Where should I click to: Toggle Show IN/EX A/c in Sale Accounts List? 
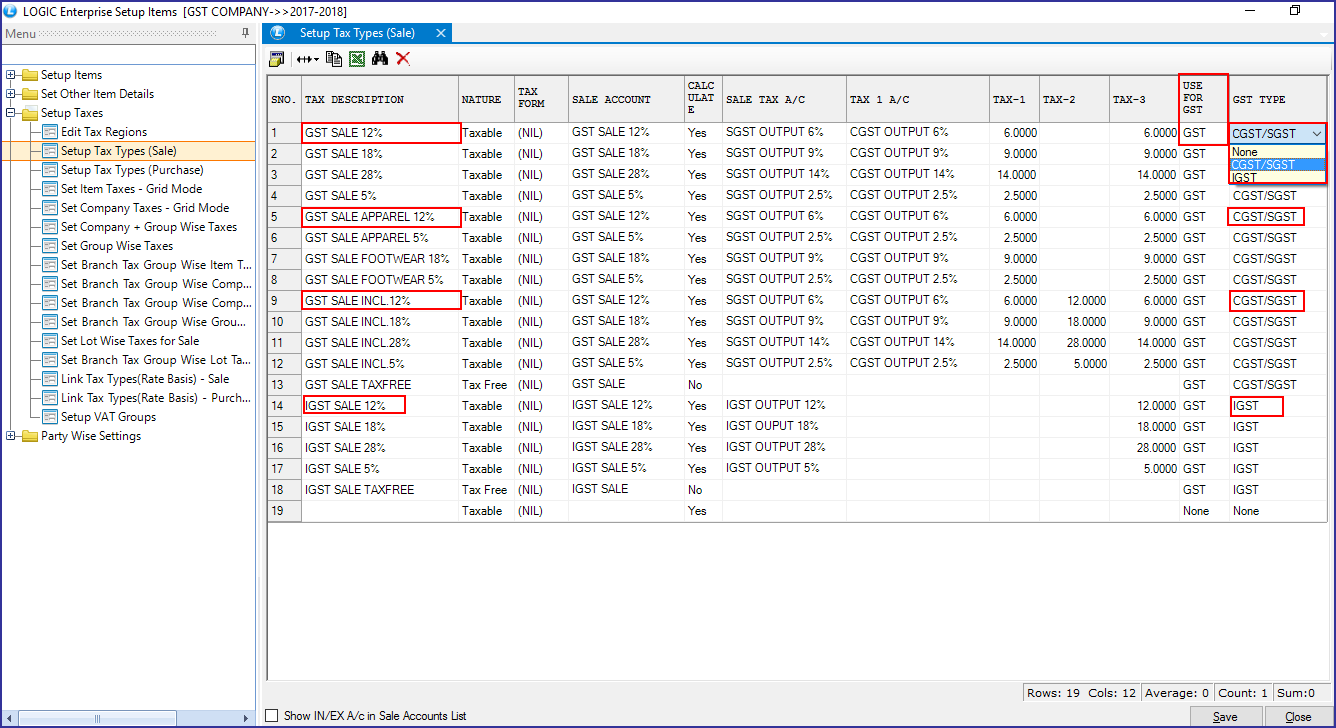click(271, 716)
